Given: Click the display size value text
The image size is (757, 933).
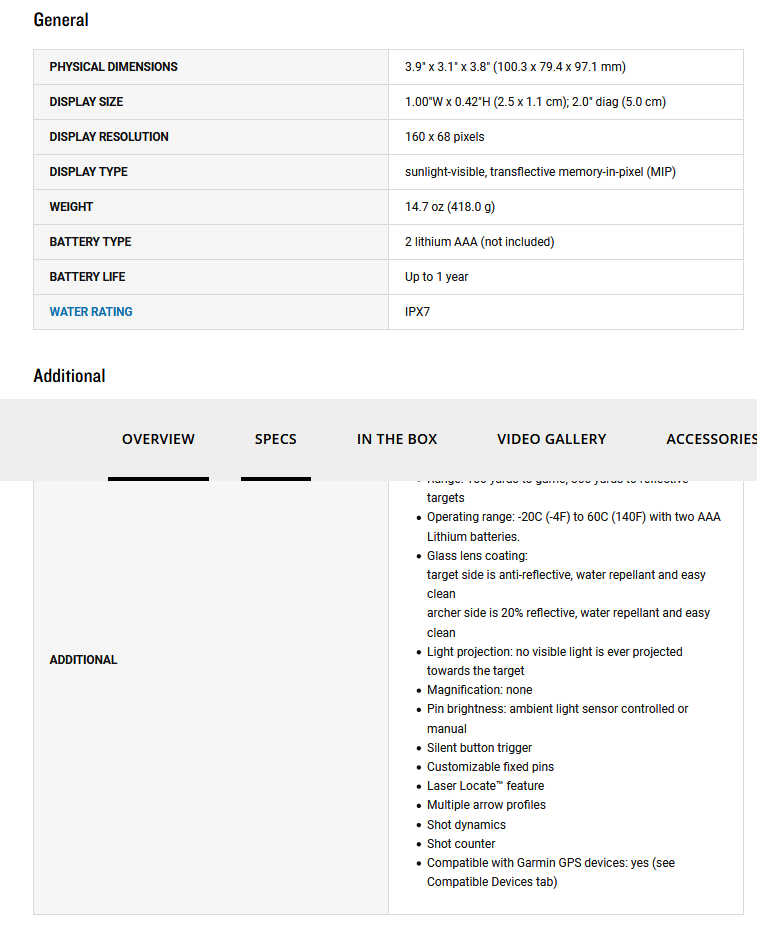Looking at the screenshot, I should point(535,102).
